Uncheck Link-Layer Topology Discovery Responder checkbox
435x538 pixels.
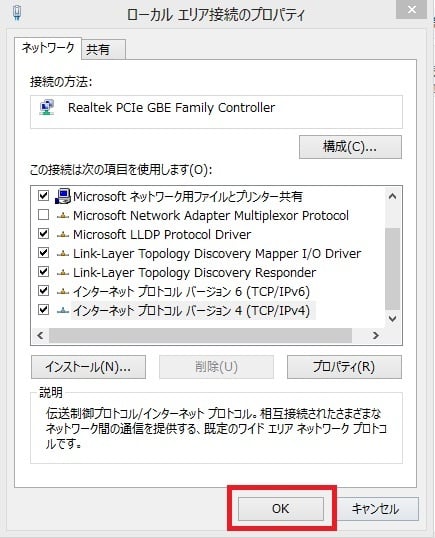point(43,272)
